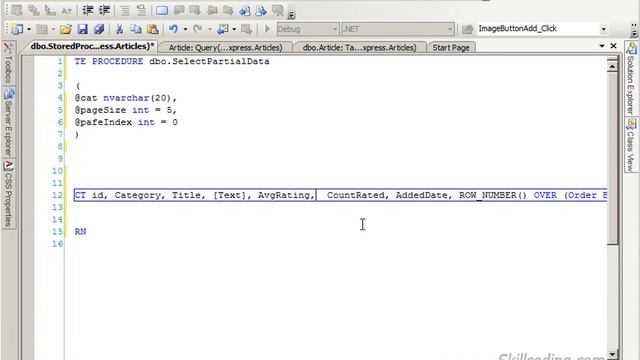The width and height of the screenshot is (640, 360).
Task: Click '@pageSize int = 5,' on line 5
Action: (126, 110)
